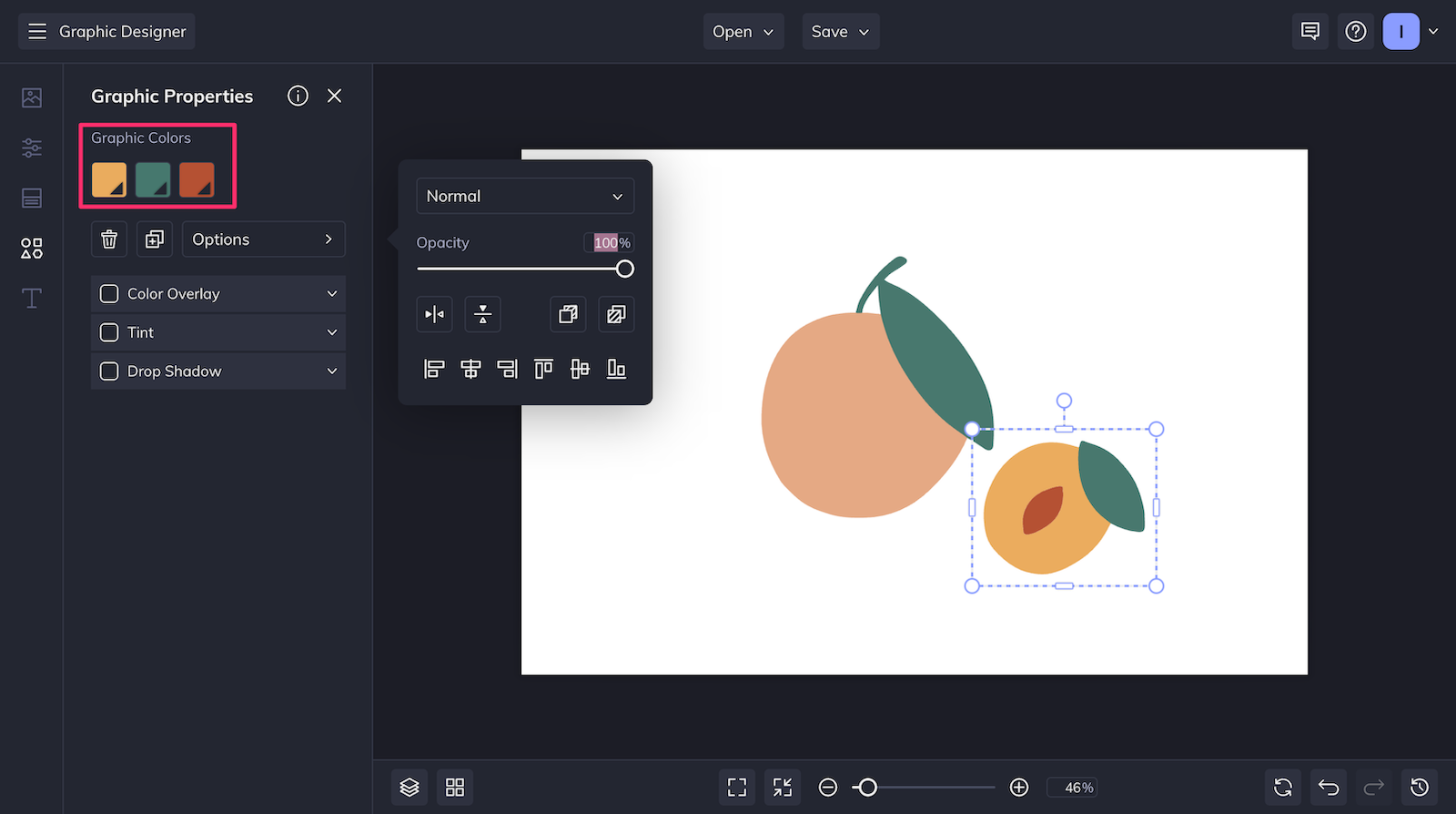1456x814 pixels.
Task: Click the Undo arrow
Action: [x=1329, y=787]
